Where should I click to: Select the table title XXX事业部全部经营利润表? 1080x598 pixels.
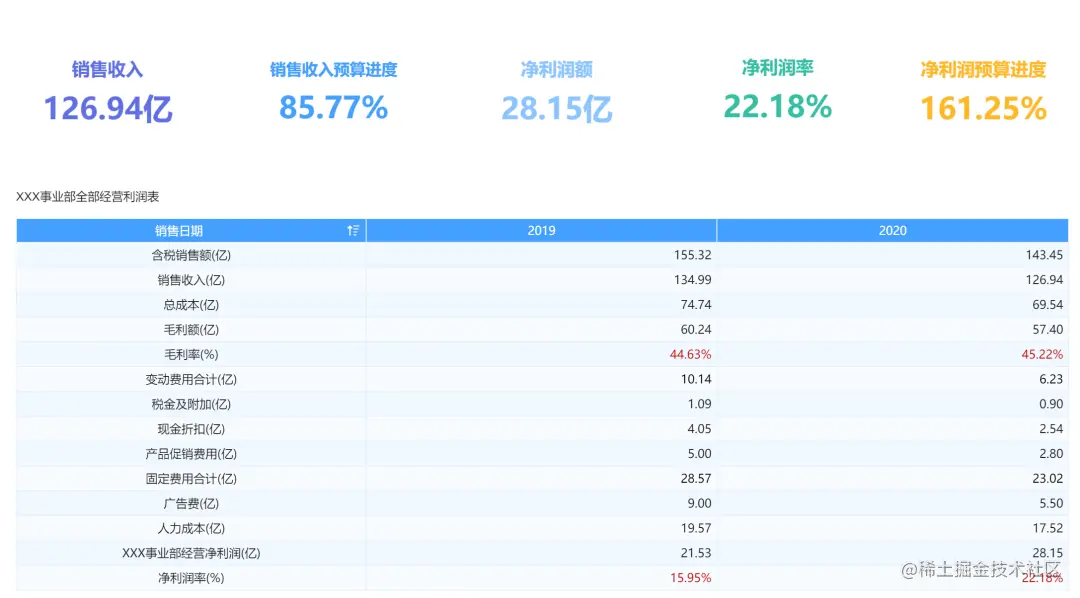[85, 196]
